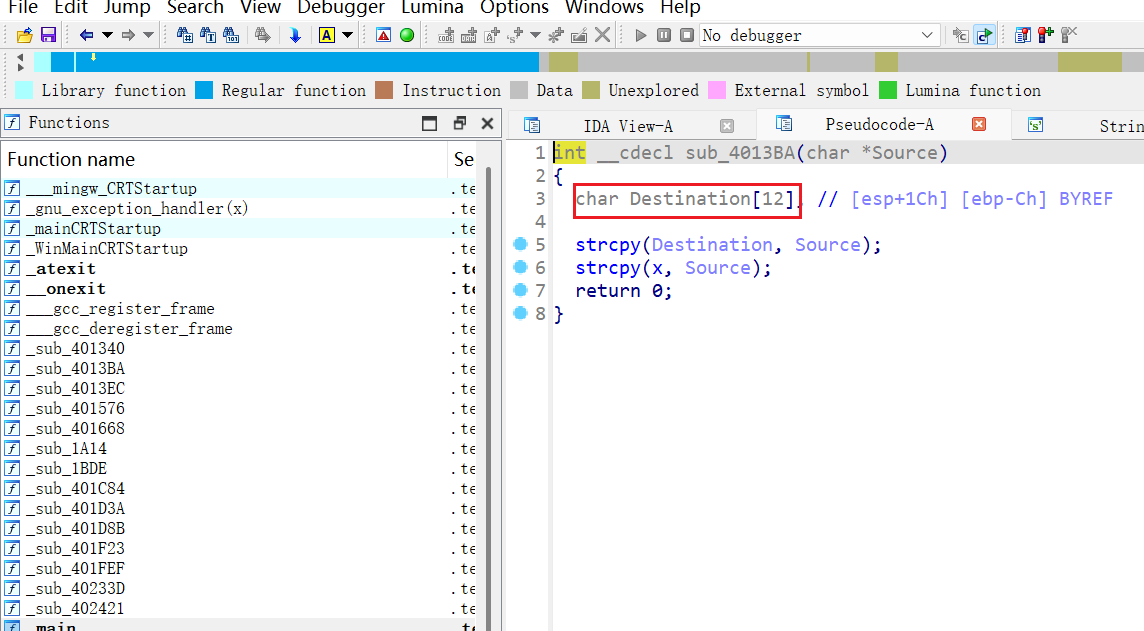
Task: Select _sub_4013BA in Functions list
Action: pyautogui.click(x=75, y=369)
